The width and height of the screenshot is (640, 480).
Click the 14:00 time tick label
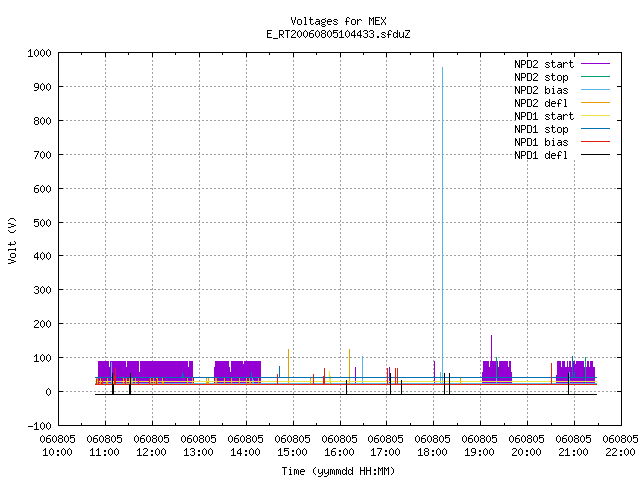(x=245, y=452)
